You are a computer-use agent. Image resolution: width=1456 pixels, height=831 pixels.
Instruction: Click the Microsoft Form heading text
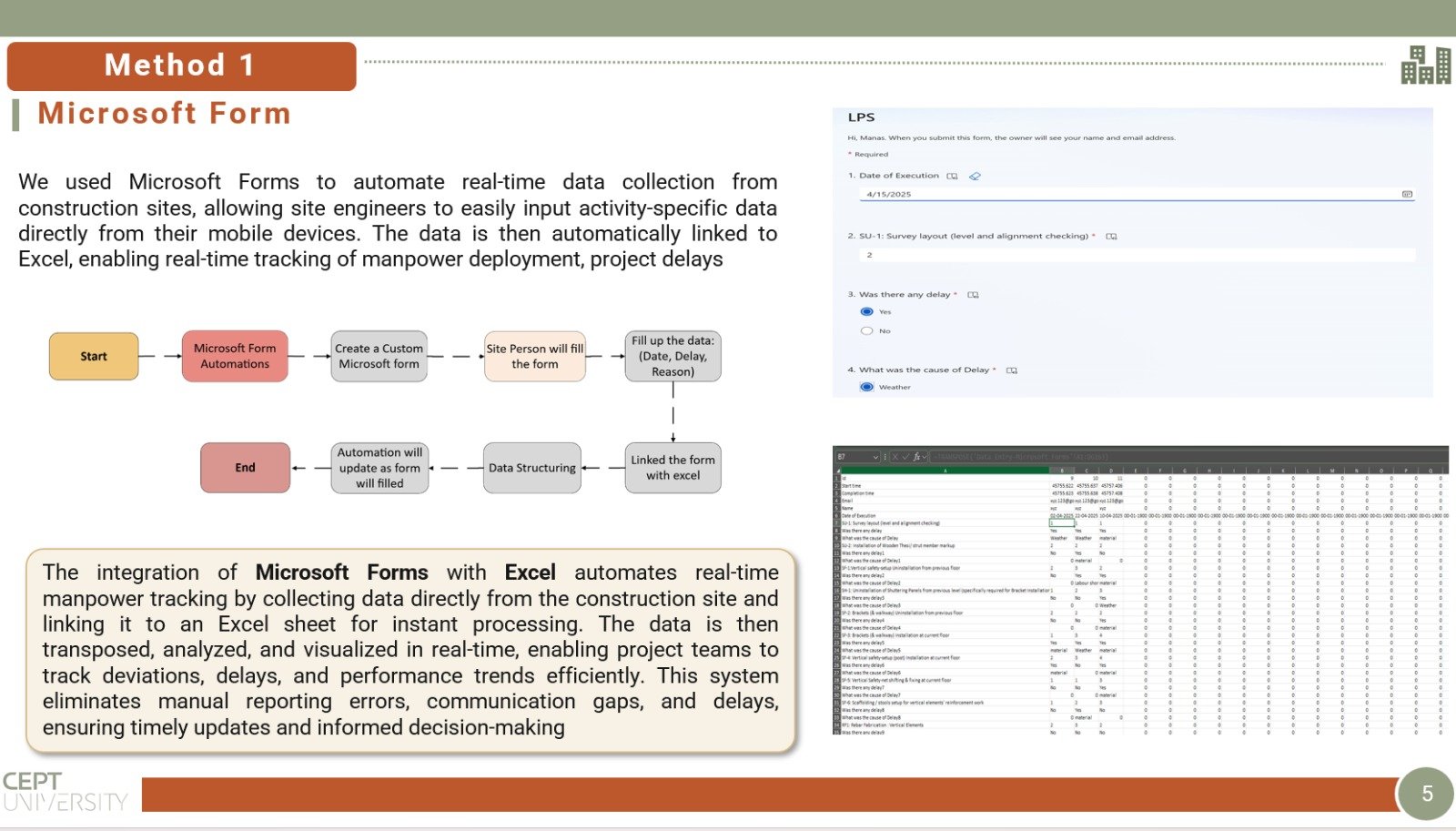pyautogui.click(x=164, y=114)
